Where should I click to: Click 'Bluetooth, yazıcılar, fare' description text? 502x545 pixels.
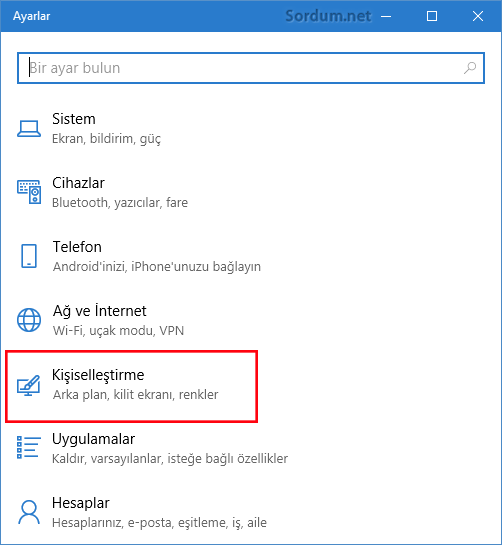[120, 203]
